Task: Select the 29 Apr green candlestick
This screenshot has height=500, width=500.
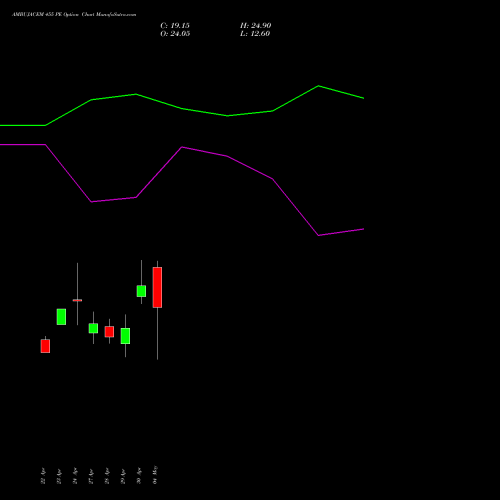Action: (x=125, y=336)
